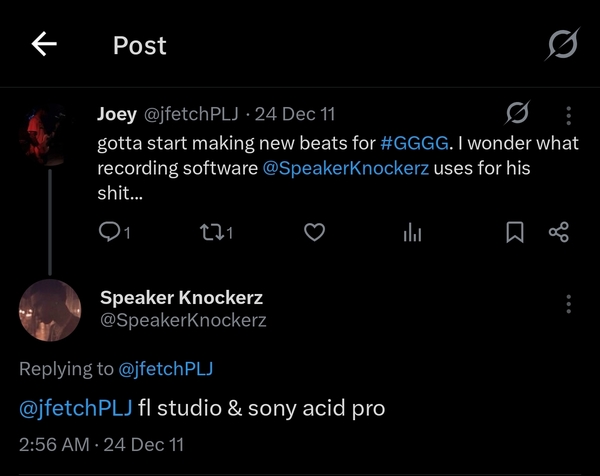This screenshot has width=600, height=476.
Task: Share Joey's tweet
Action: (559, 232)
